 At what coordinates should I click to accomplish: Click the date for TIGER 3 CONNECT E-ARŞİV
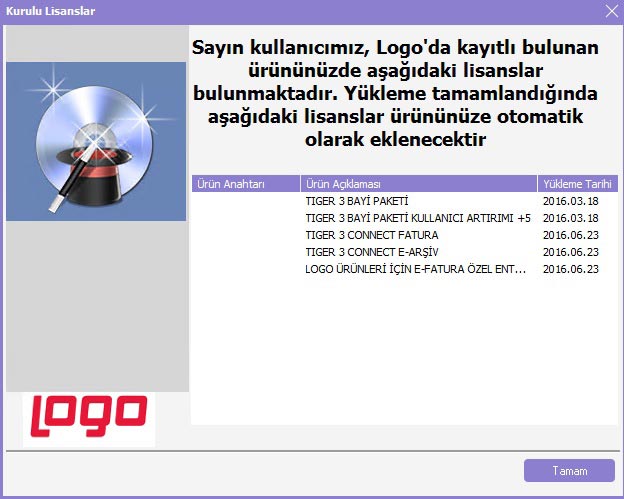(570, 252)
